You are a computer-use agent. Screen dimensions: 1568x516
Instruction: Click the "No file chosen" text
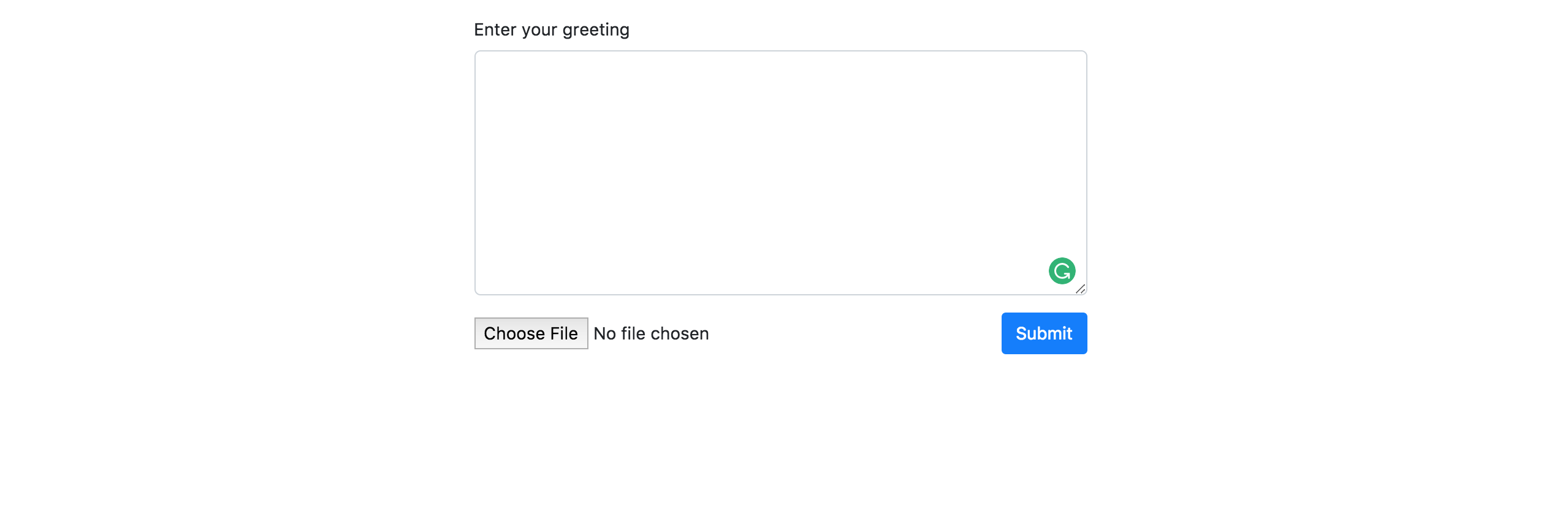pos(651,333)
